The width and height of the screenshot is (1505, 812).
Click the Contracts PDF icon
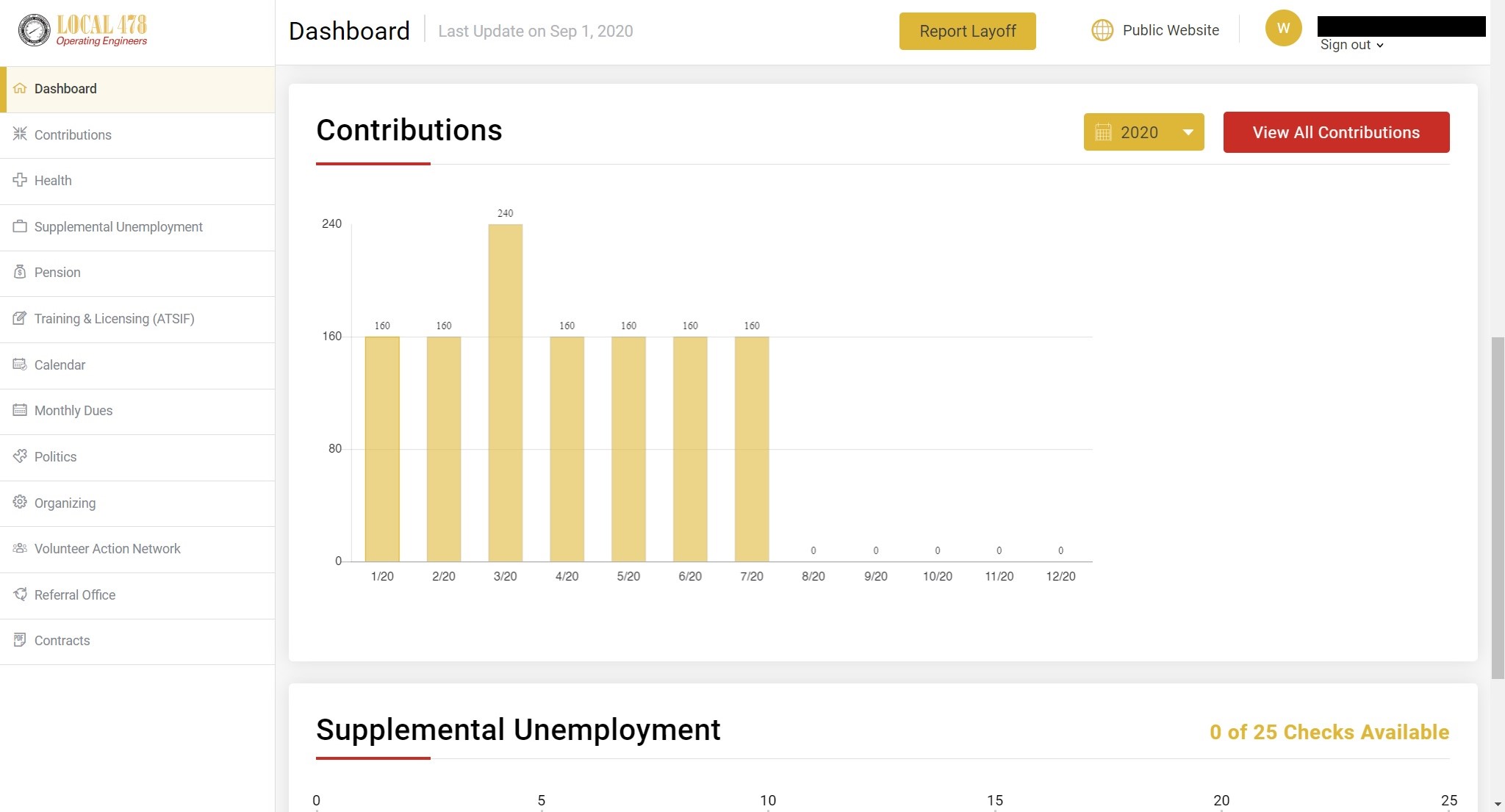click(20, 640)
